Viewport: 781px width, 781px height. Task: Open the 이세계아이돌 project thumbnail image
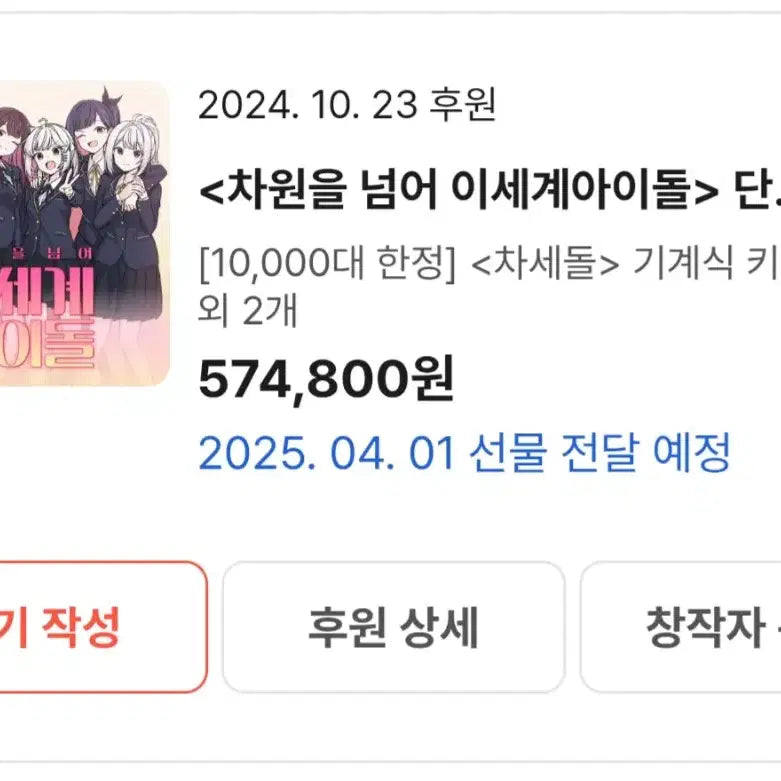(84, 234)
